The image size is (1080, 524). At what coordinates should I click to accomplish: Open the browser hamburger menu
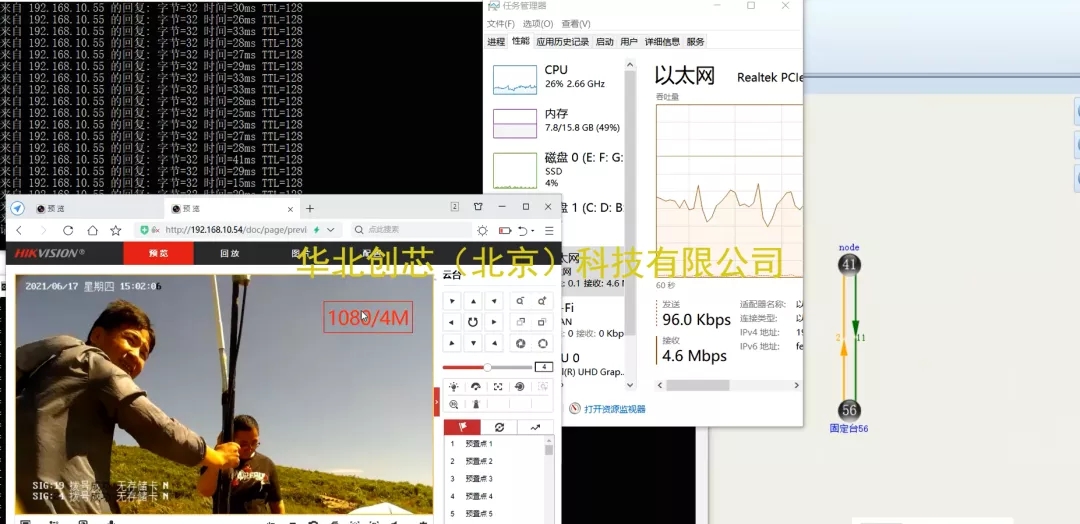[549, 230]
